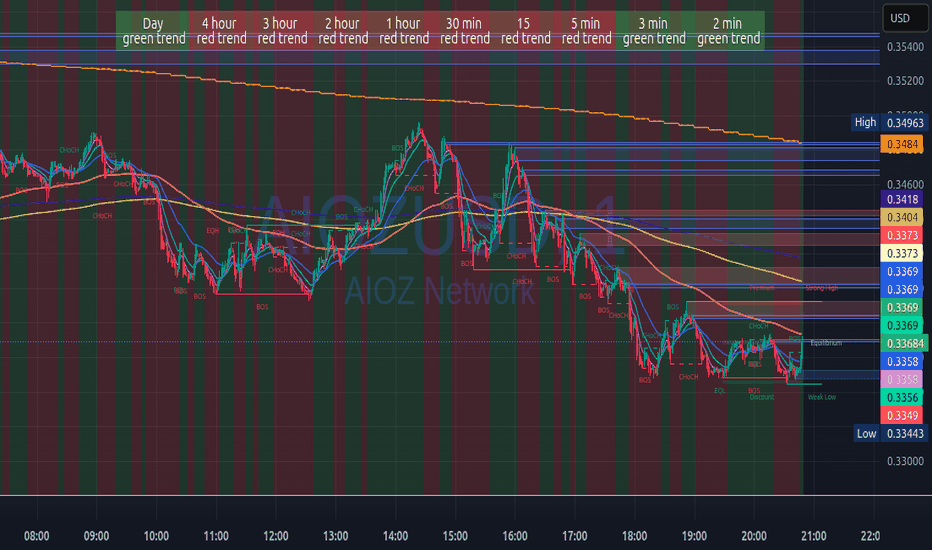Click the 14:00 time axis label

(x=395, y=536)
